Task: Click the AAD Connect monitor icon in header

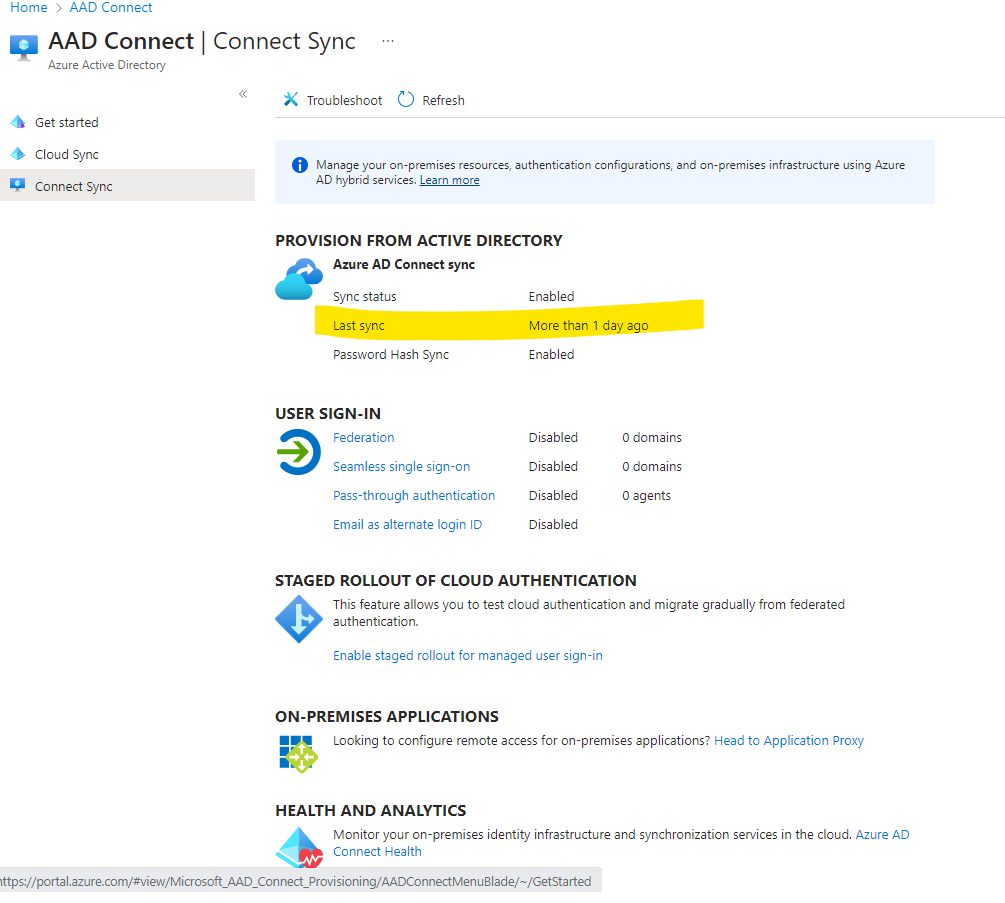Action: pyautogui.click(x=24, y=48)
